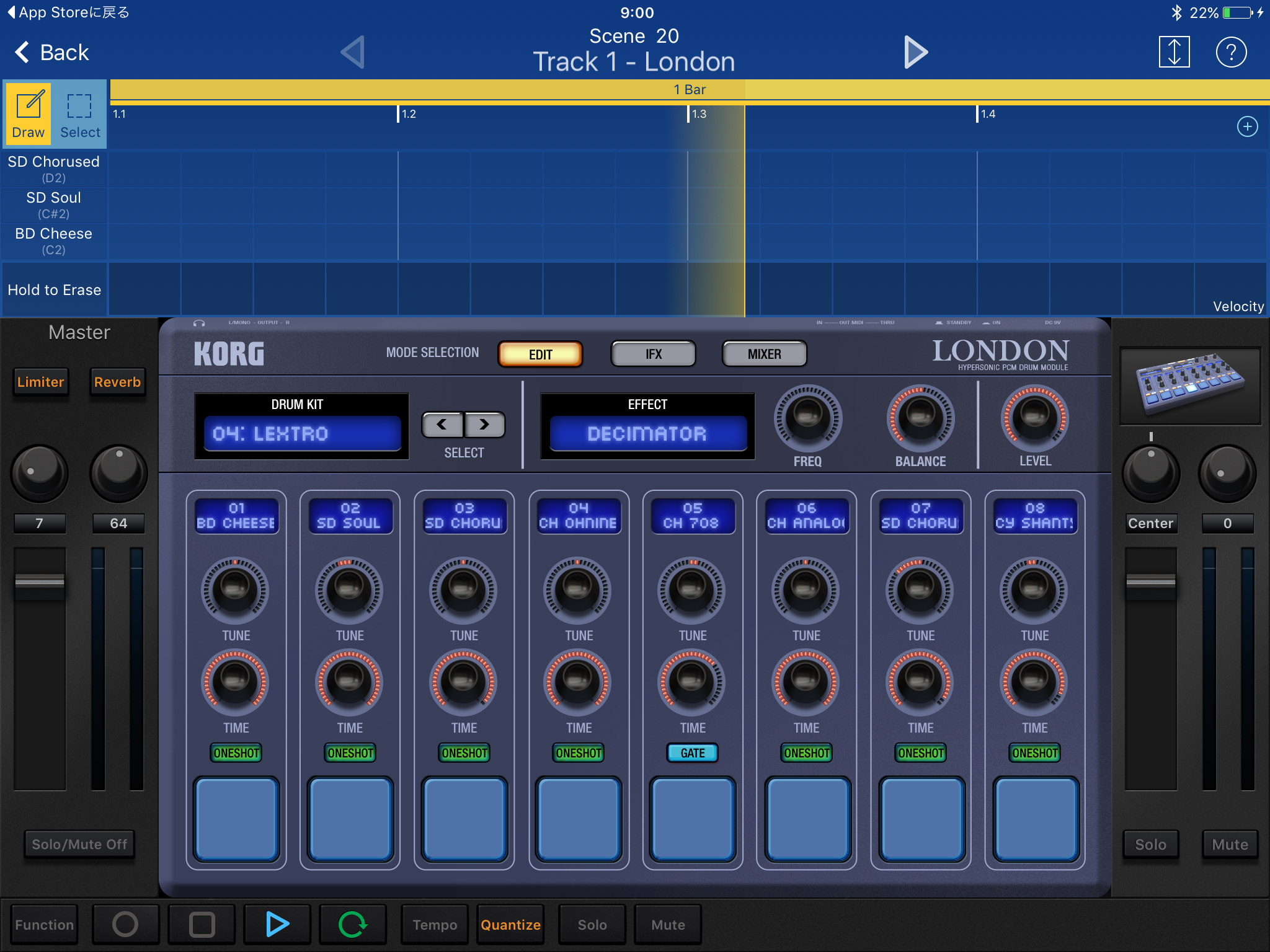Viewport: 1270px width, 952px height.
Task: Toggle Mute in the bottom transport bar
Action: pyautogui.click(x=668, y=924)
